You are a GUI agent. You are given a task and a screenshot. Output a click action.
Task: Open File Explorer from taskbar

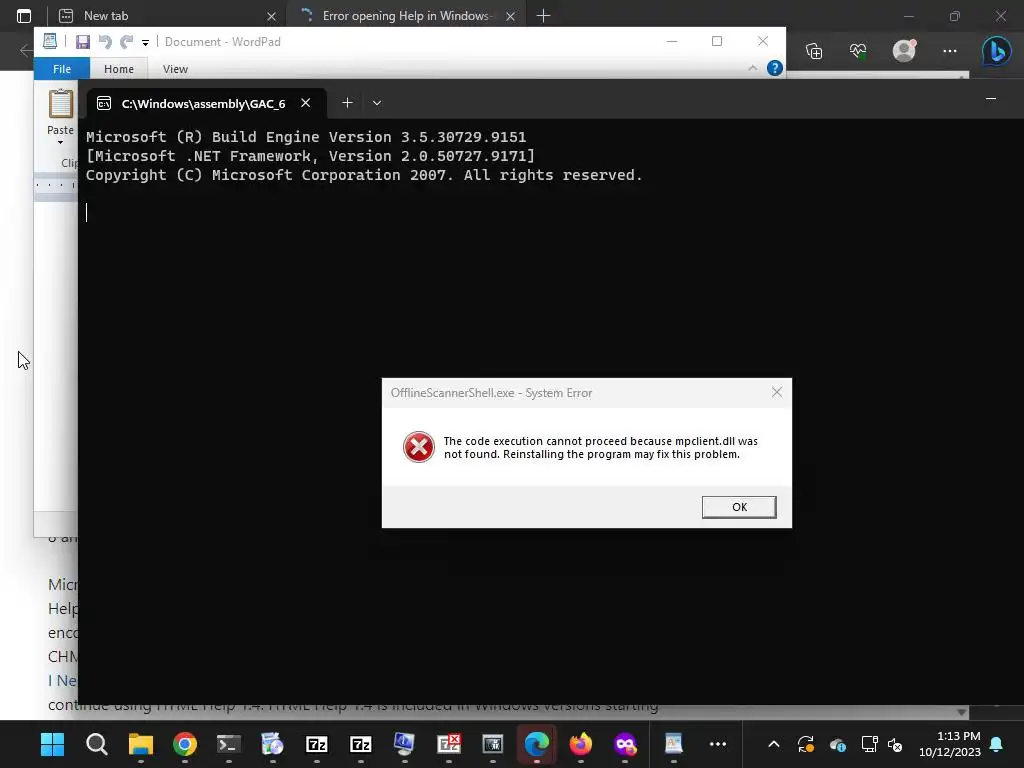click(x=140, y=744)
